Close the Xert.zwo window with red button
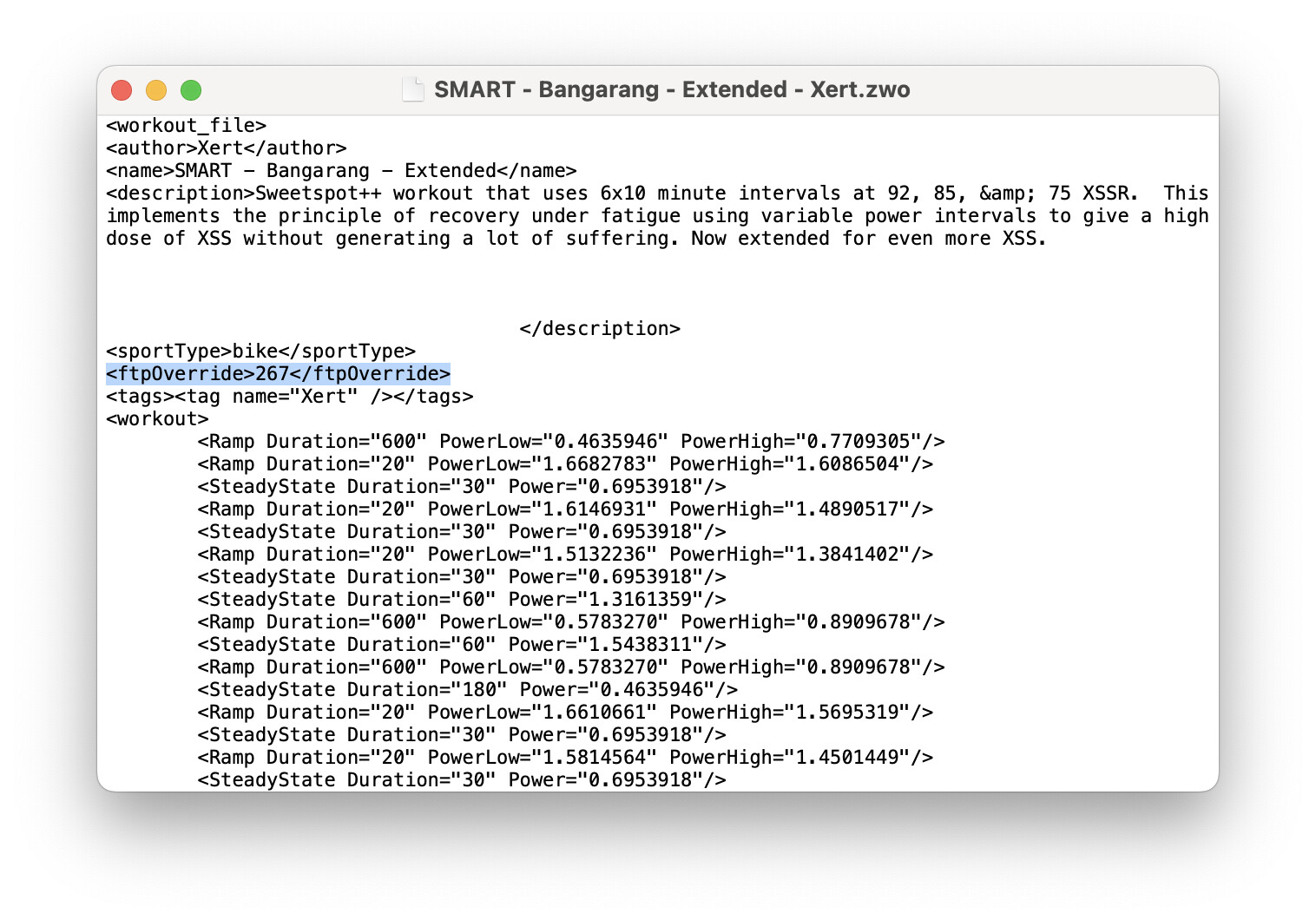The height and width of the screenshot is (920, 1316). point(122,90)
